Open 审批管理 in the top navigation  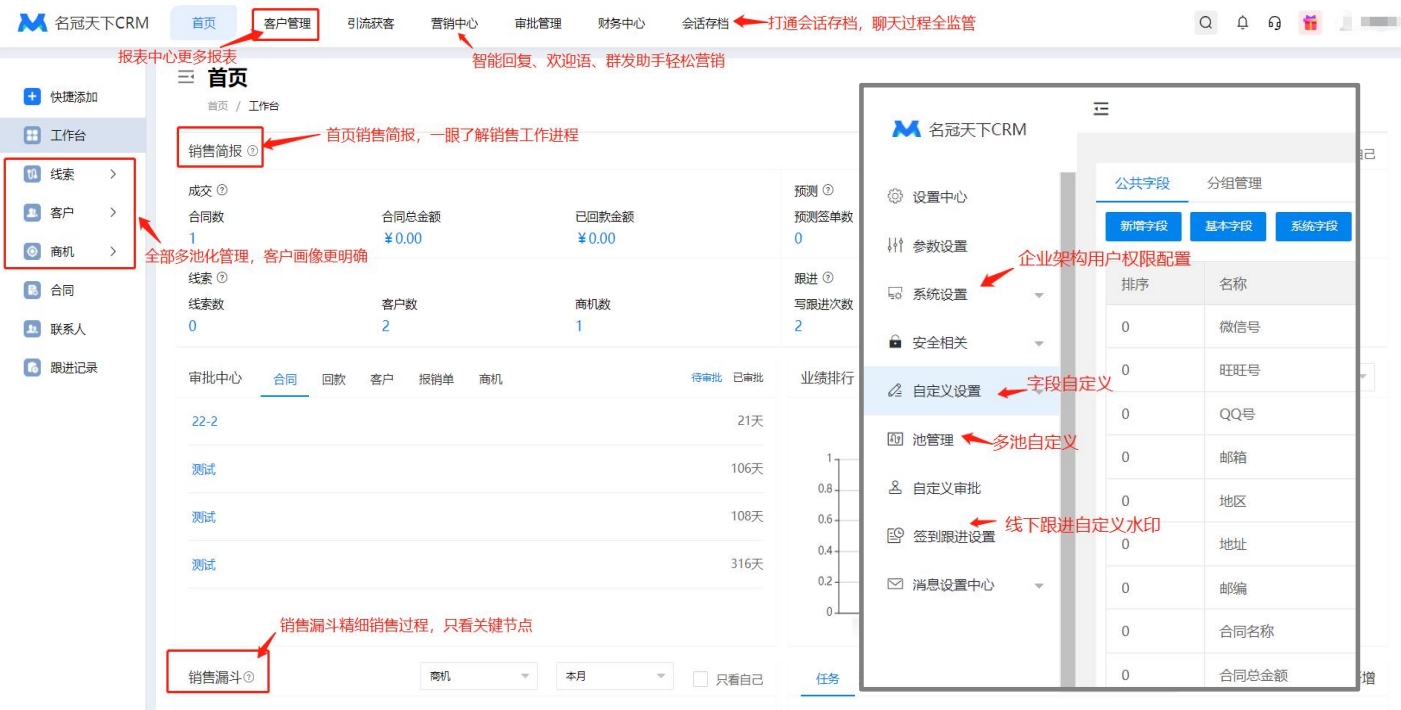click(538, 23)
